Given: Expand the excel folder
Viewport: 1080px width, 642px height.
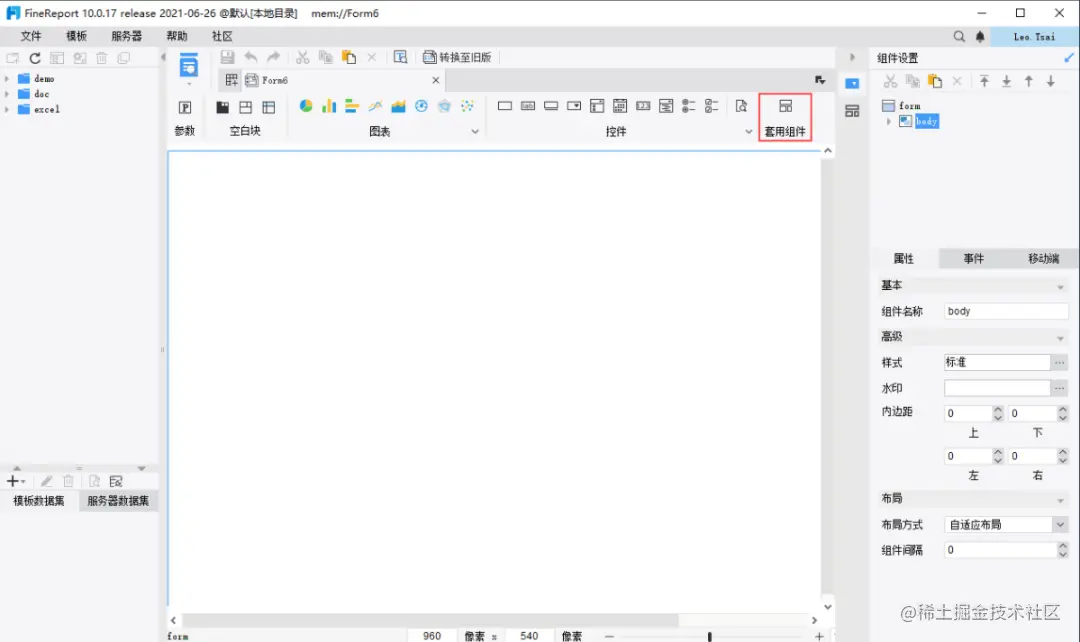Looking at the screenshot, I should point(8,109).
